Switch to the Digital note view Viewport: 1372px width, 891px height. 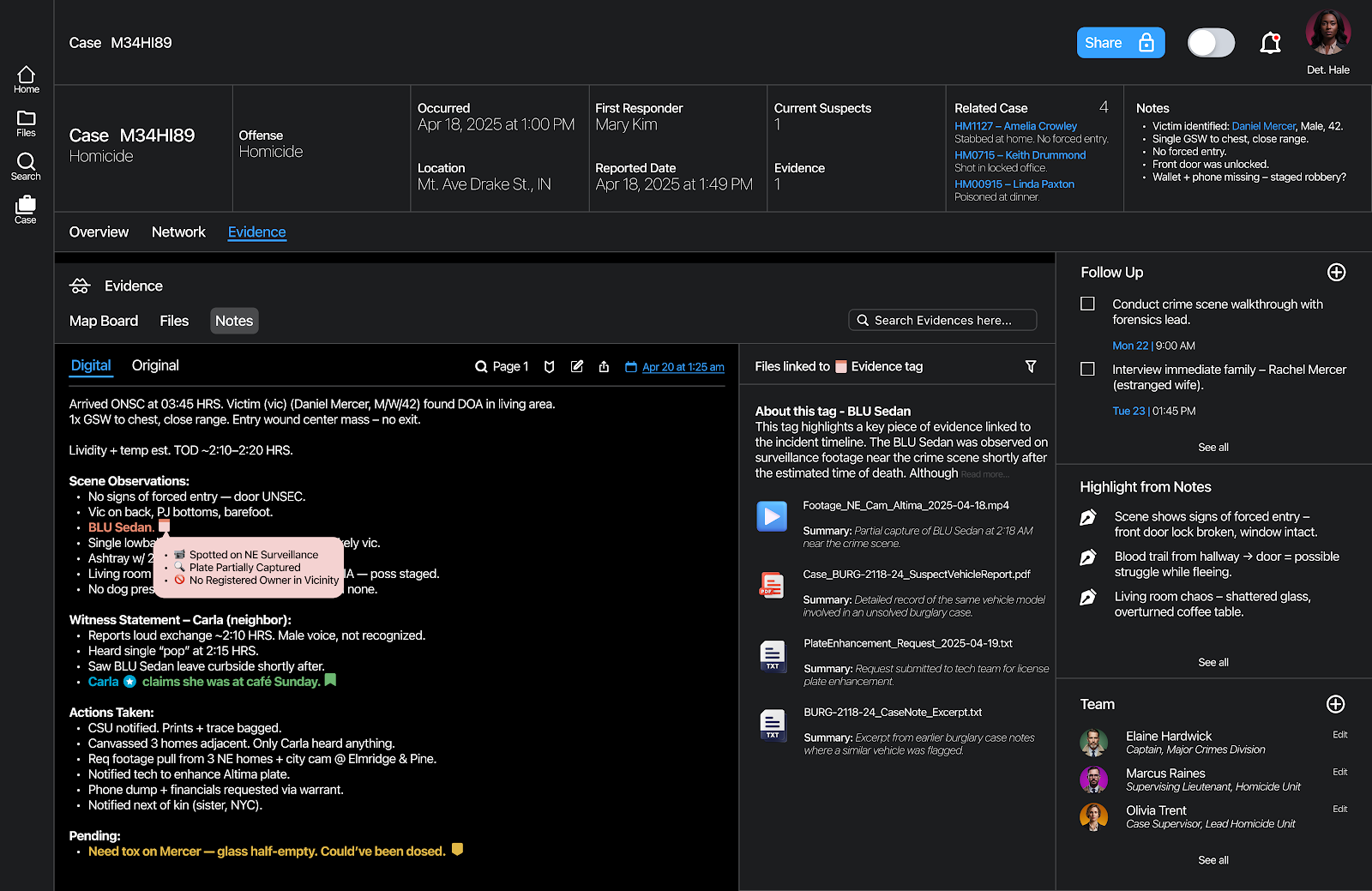pyautogui.click(x=91, y=365)
